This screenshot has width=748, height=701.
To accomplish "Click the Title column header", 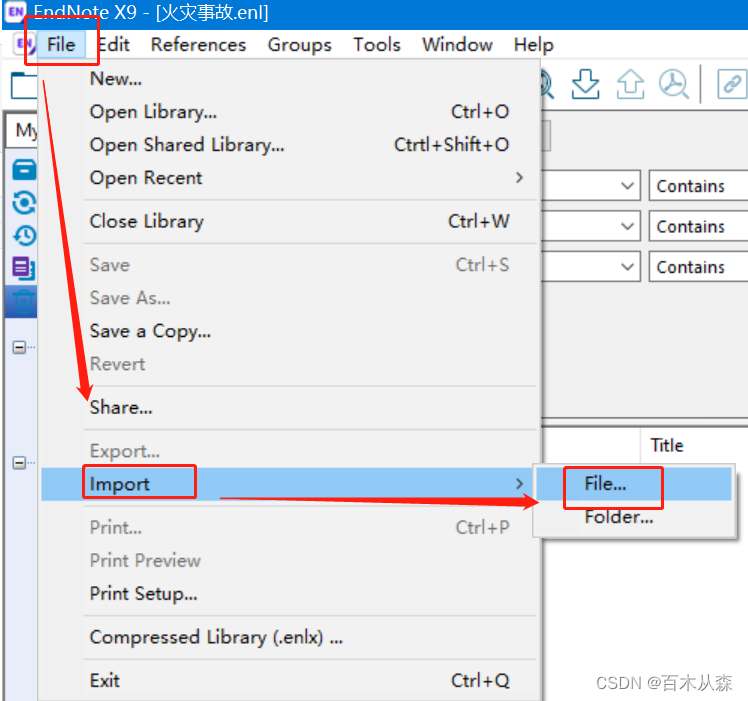I will (x=667, y=445).
